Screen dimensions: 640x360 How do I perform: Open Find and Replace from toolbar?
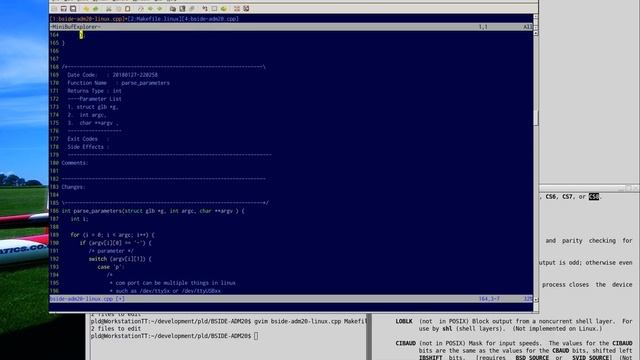pos(141,9)
